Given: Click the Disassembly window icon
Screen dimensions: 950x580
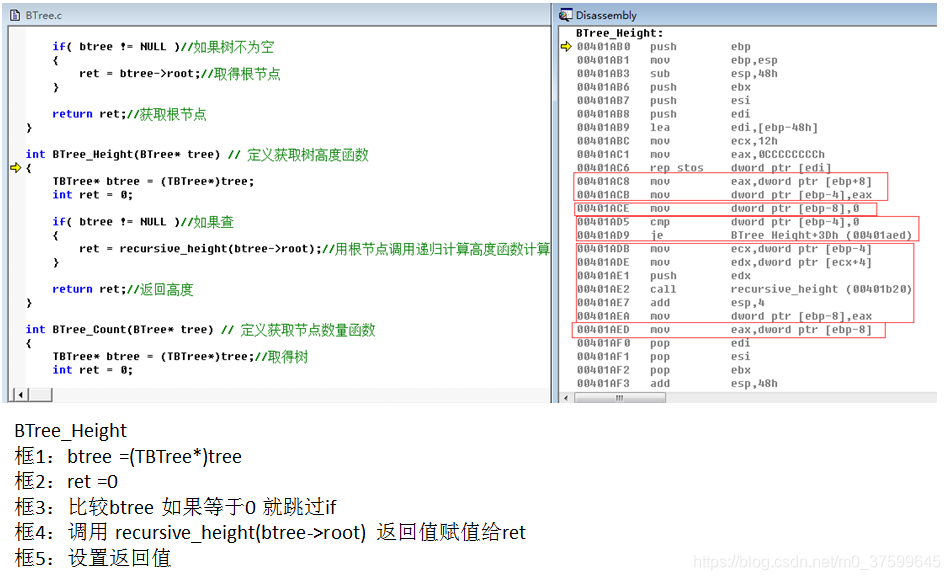Looking at the screenshot, I should pyautogui.click(x=566, y=15).
